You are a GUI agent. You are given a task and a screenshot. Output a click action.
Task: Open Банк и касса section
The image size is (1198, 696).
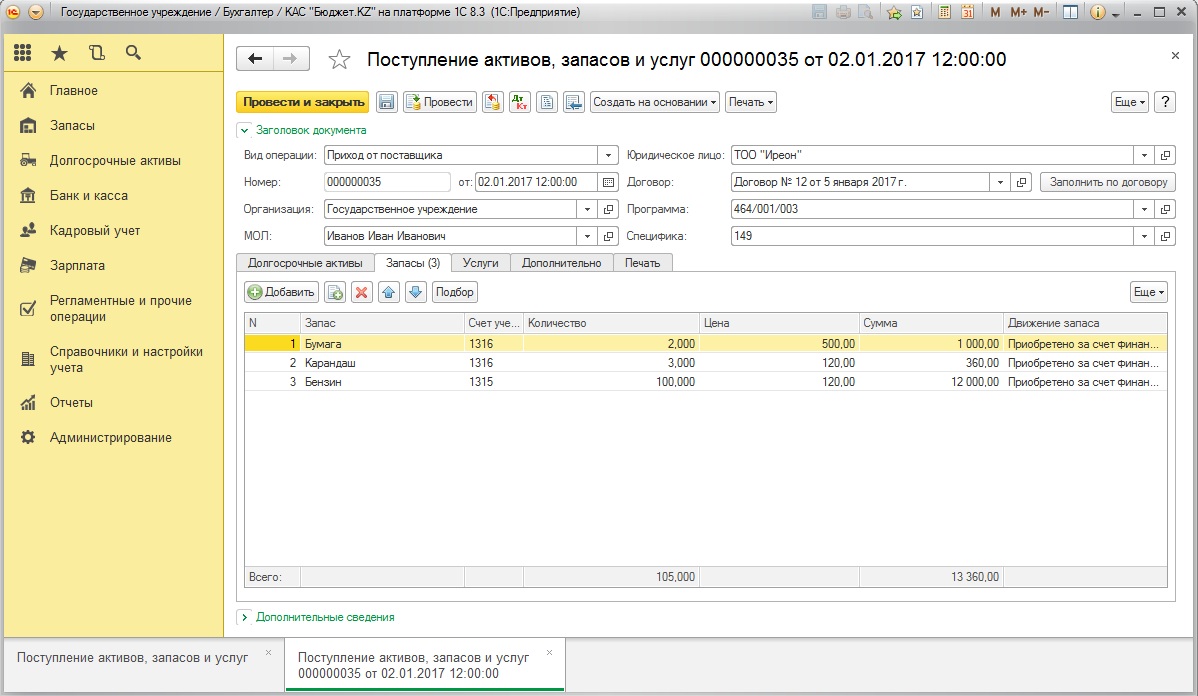[89, 196]
